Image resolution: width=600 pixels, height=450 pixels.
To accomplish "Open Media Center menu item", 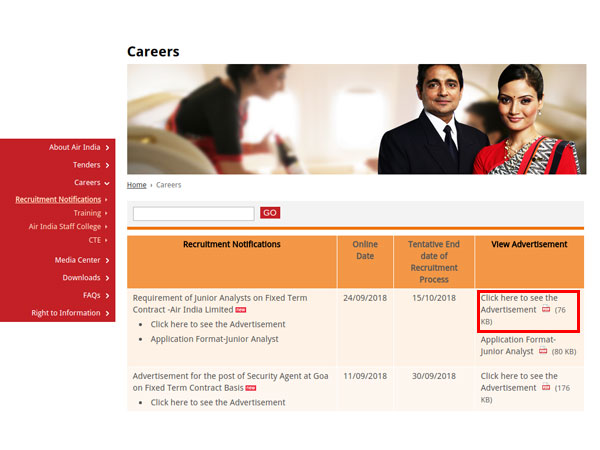I will pyautogui.click(x=77, y=260).
